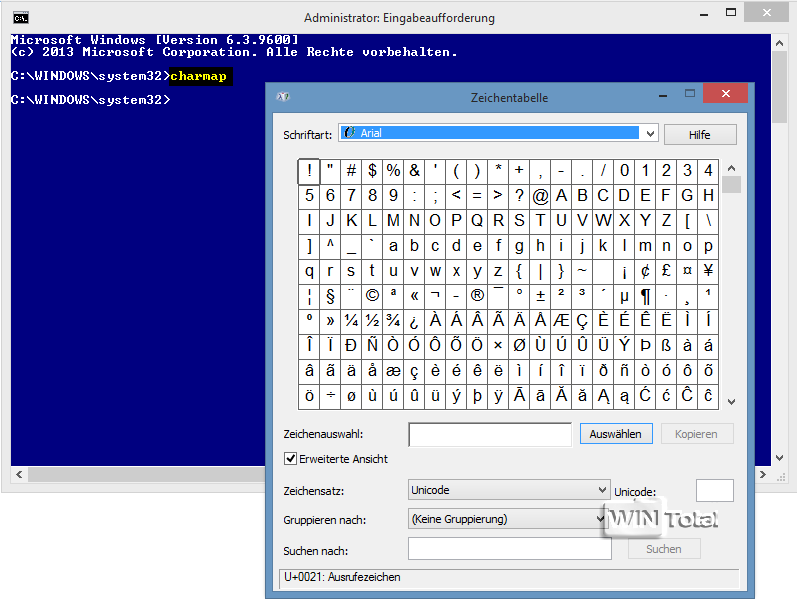Click the paragraph mark ¶ character
The width and height of the screenshot is (797, 599).
point(645,296)
